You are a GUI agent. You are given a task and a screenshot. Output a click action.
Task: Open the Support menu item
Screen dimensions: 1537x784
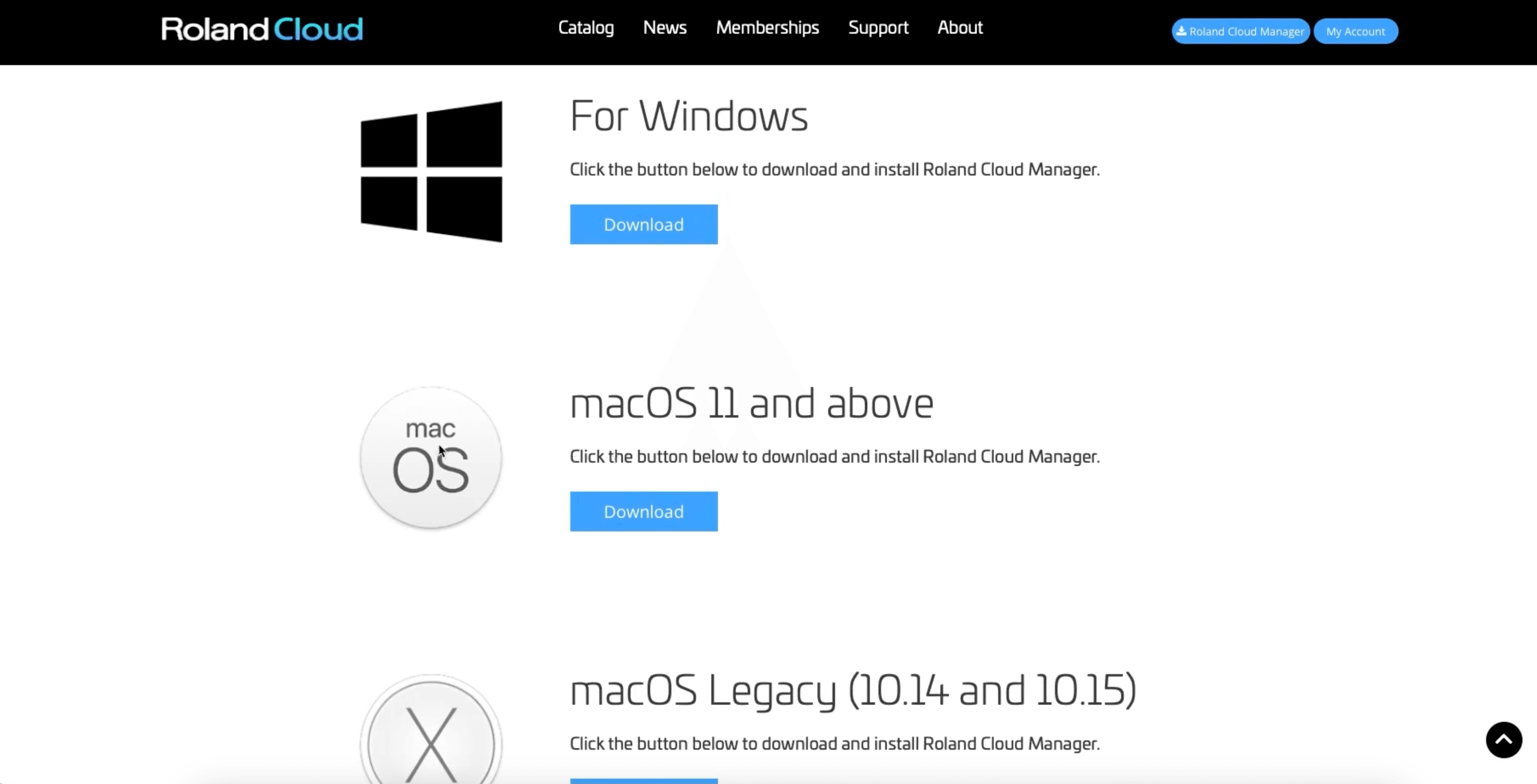pyautogui.click(x=878, y=28)
